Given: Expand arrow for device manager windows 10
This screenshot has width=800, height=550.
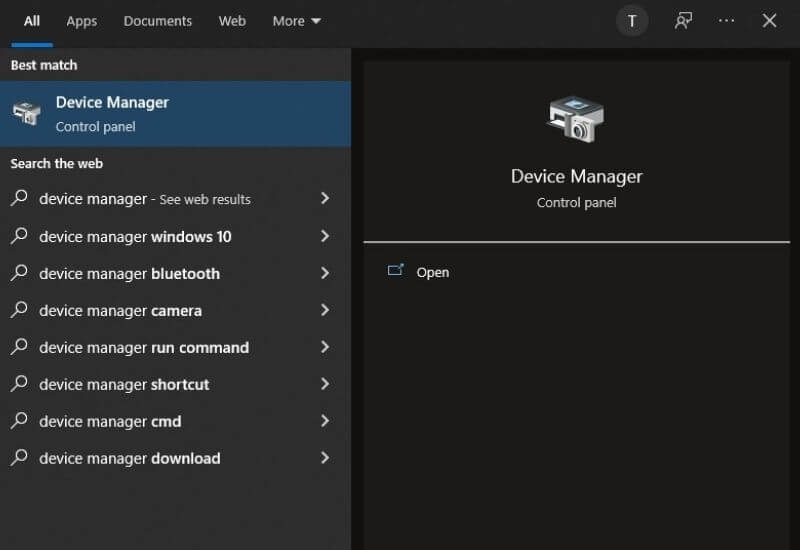Looking at the screenshot, I should tap(325, 236).
